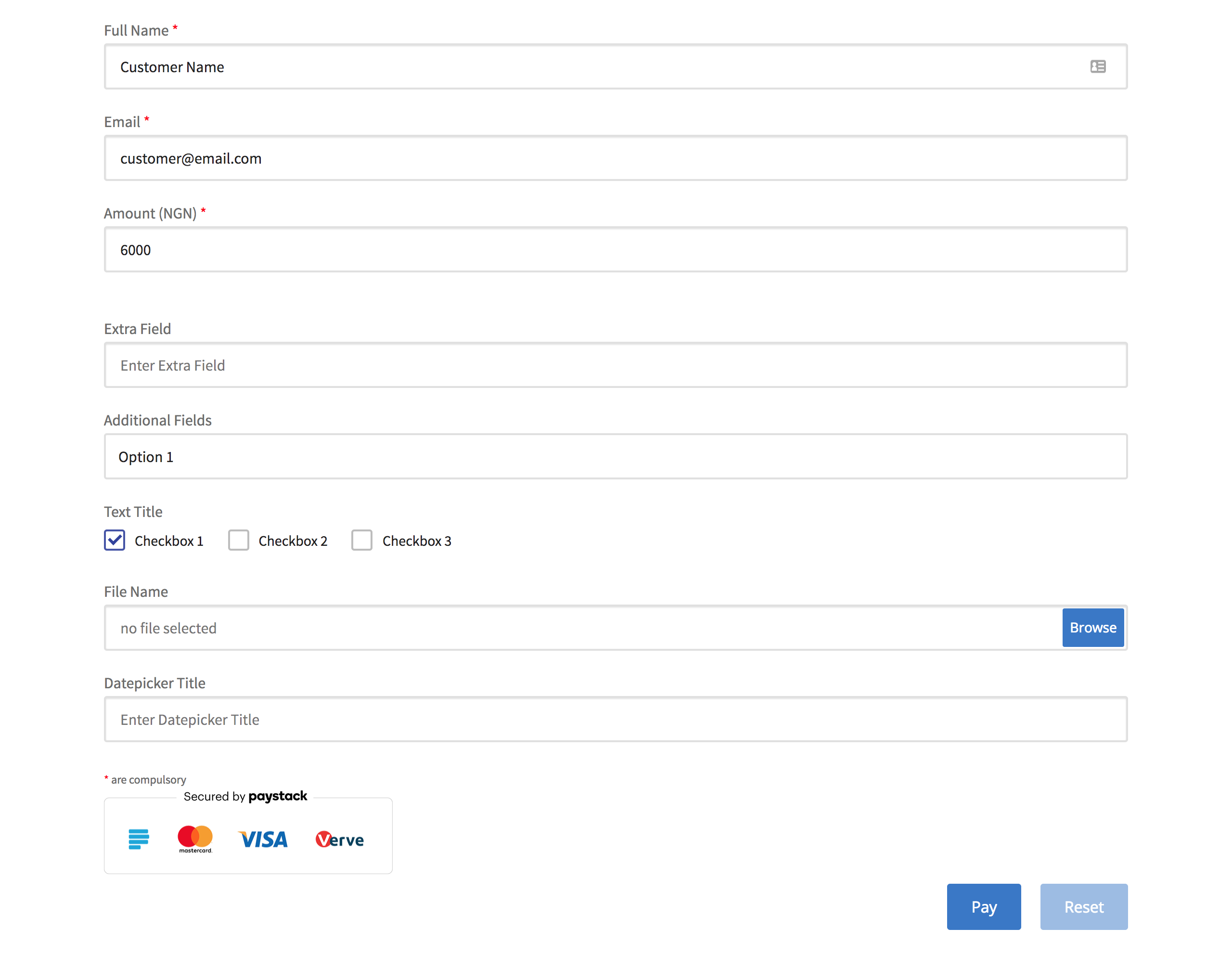Click the VISA card logo
1232x980 pixels.
pyautogui.click(x=263, y=839)
